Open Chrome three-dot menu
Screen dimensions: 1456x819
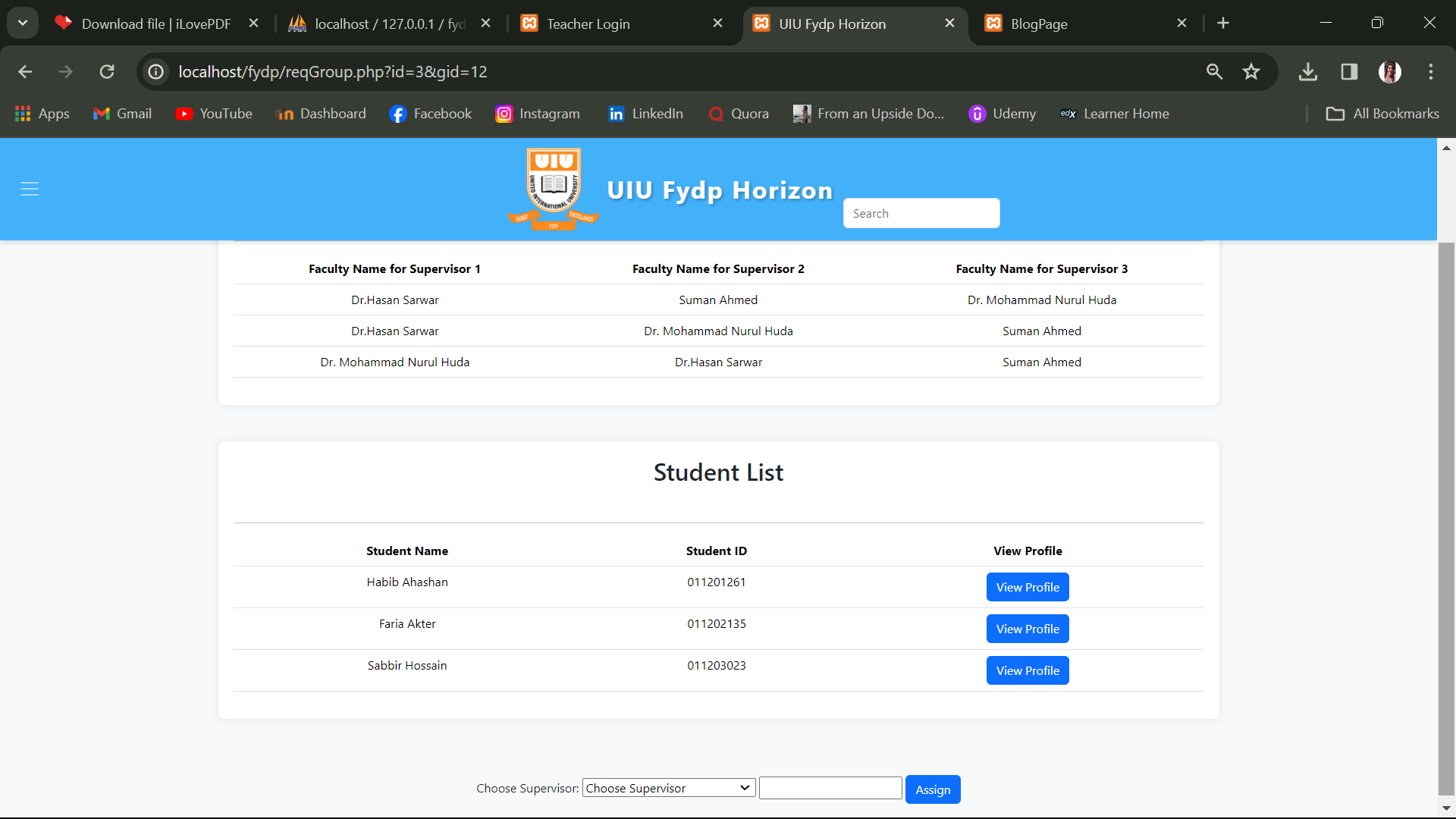[1431, 71]
